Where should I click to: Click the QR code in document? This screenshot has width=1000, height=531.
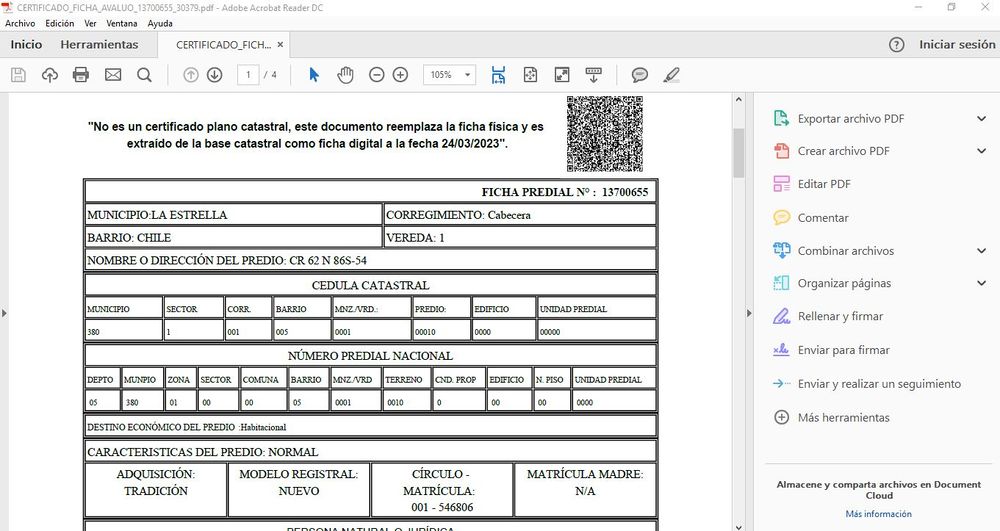pyautogui.click(x=605, y=134)
